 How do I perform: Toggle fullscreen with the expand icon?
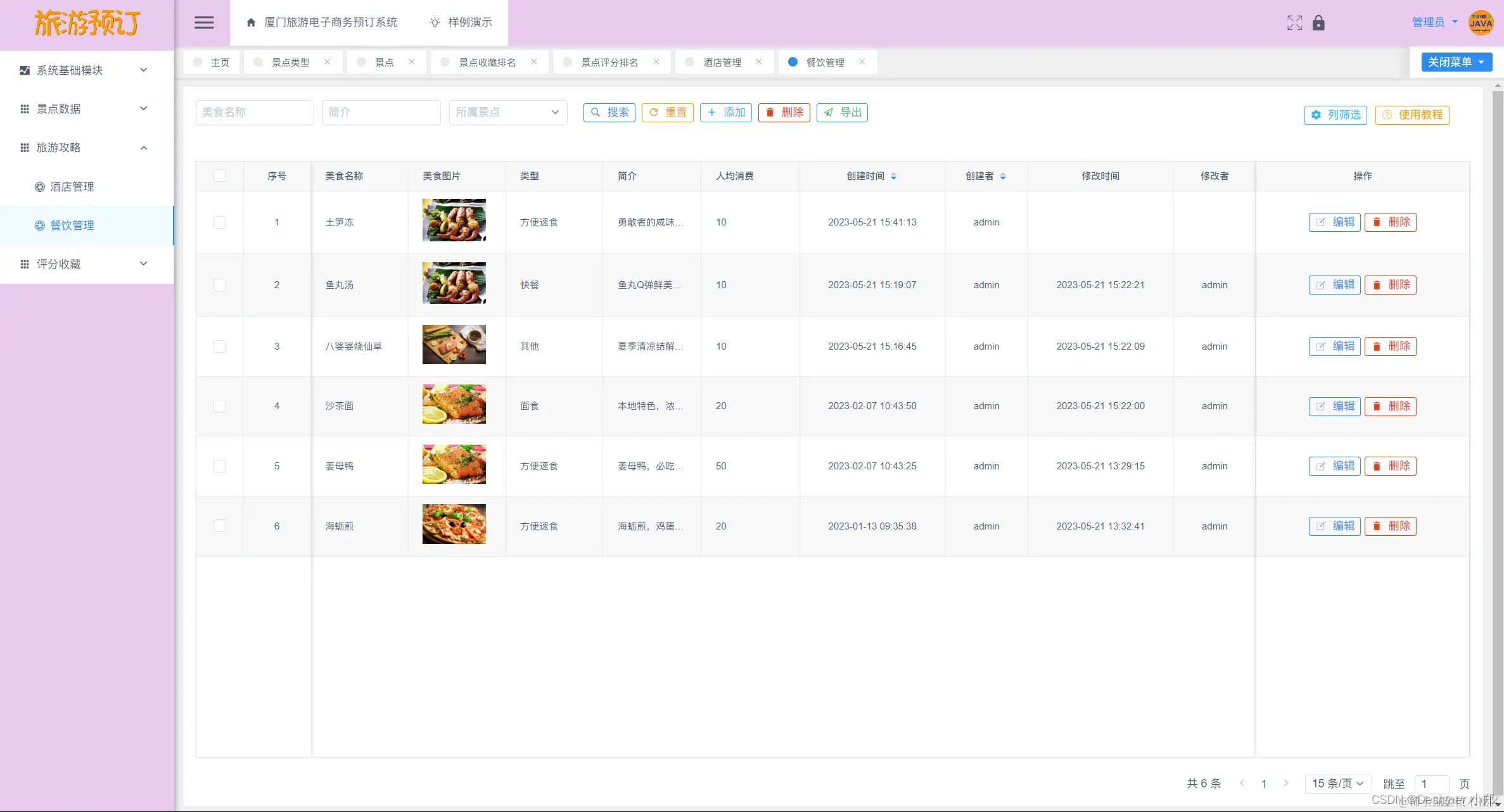1294,23
